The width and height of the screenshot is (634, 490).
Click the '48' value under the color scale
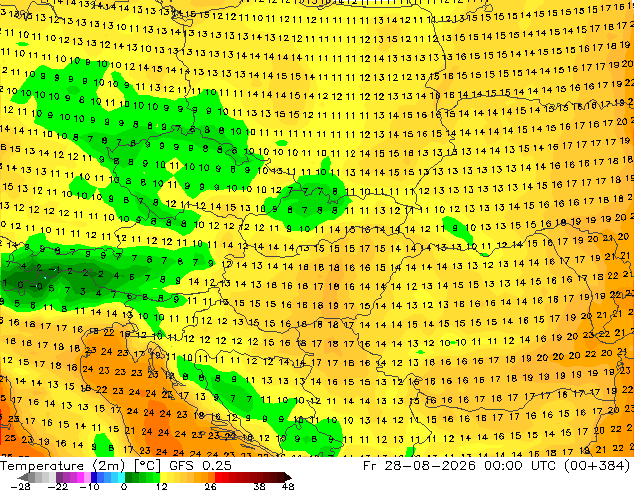(288, 486)
